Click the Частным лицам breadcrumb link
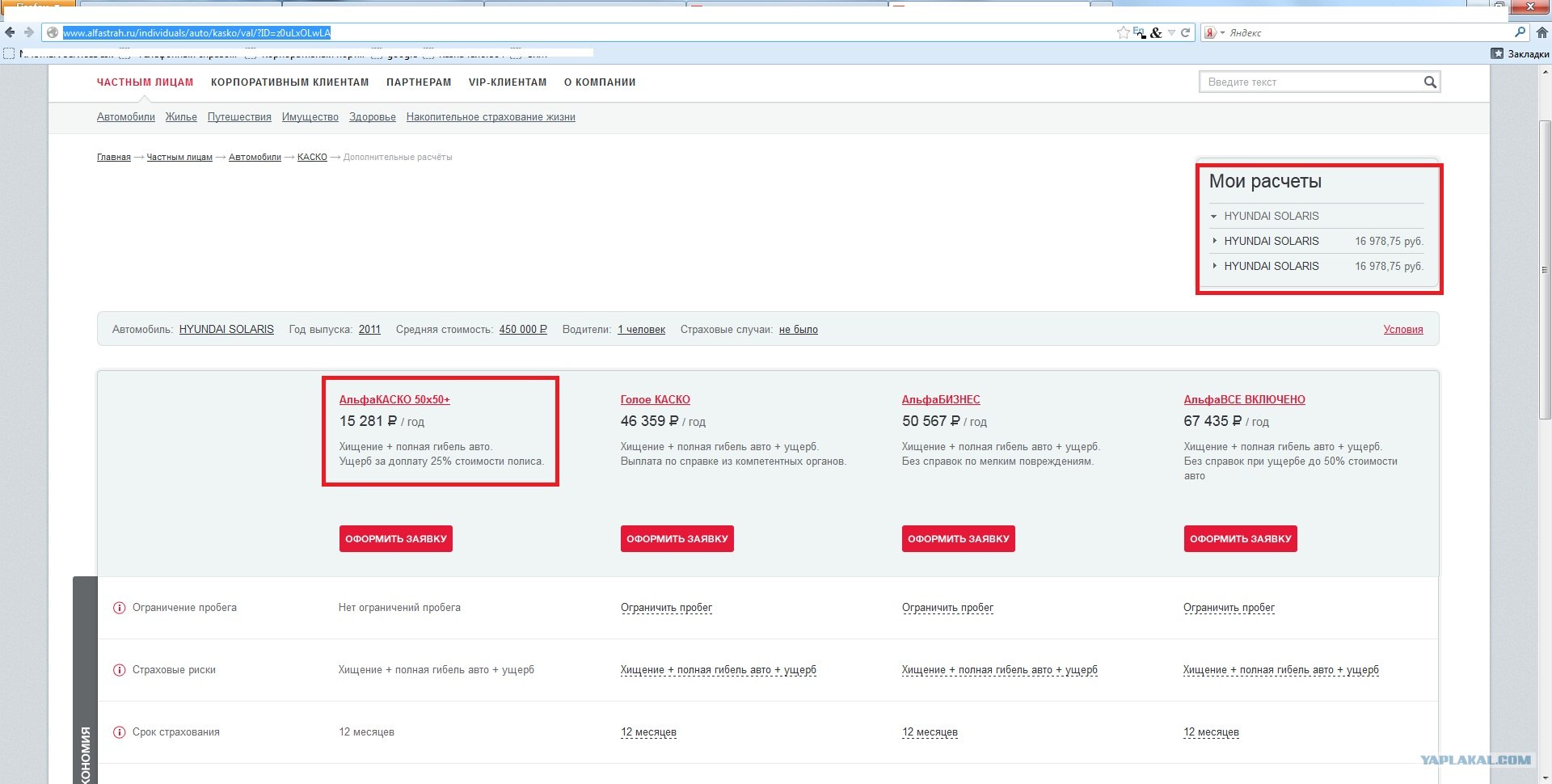 coord(179,158)
